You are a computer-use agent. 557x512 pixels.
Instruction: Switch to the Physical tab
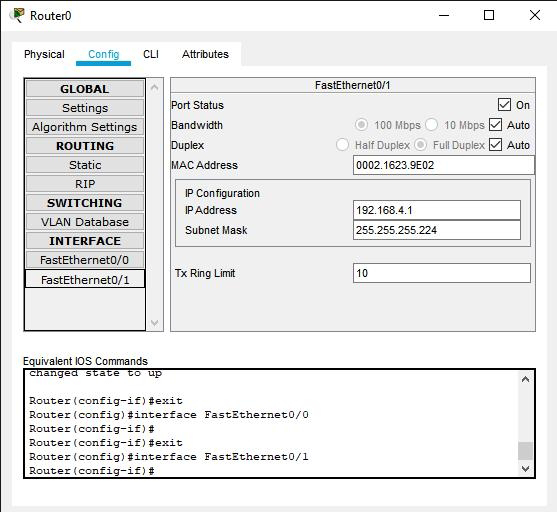click(44, 54)
